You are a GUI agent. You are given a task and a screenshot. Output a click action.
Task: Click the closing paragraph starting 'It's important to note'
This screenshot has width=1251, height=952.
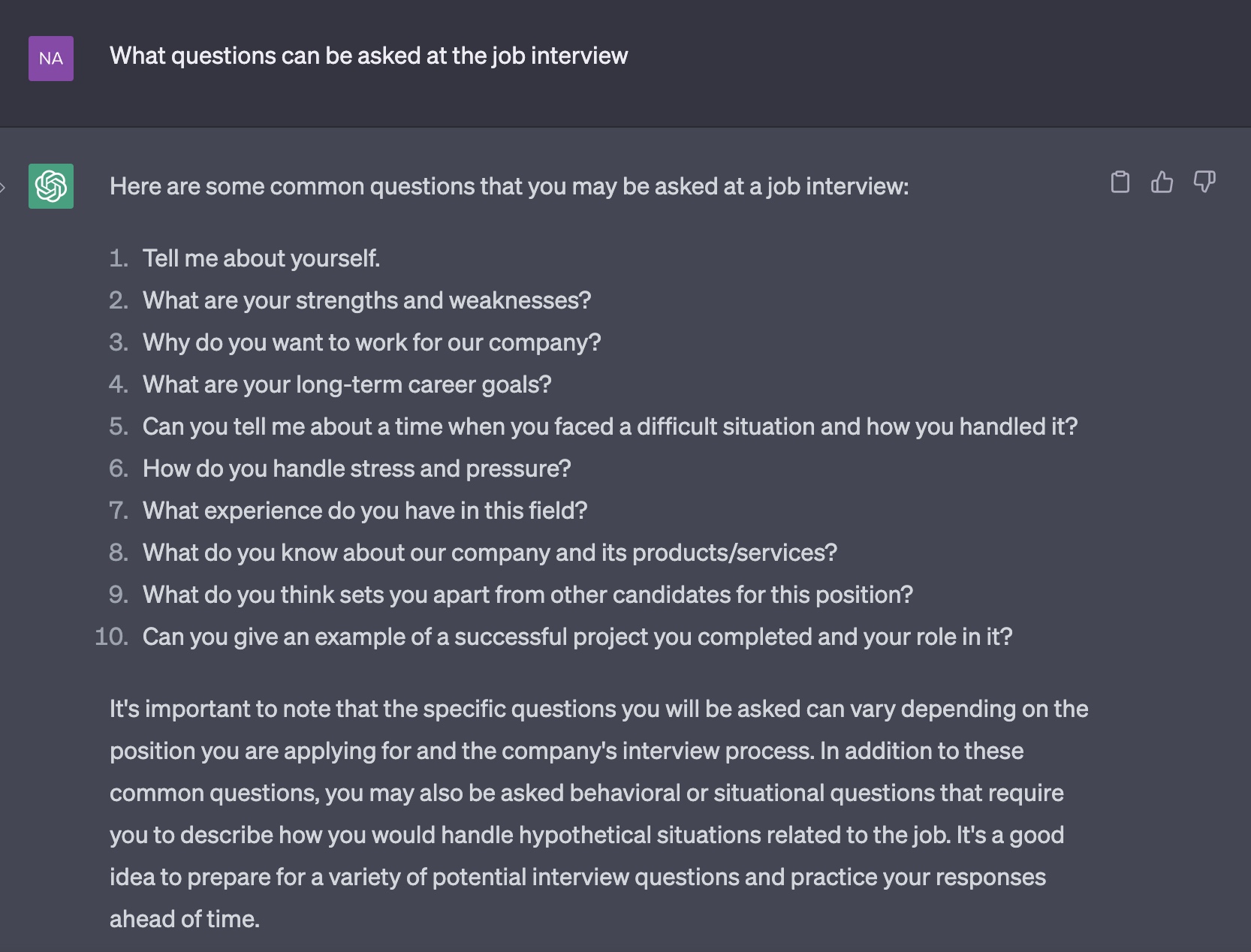[599, 814]
